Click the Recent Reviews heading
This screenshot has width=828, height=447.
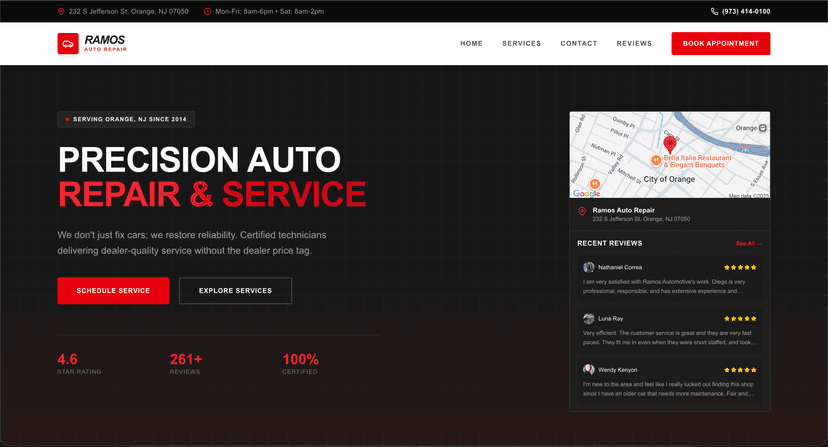[x=609, y=244]
